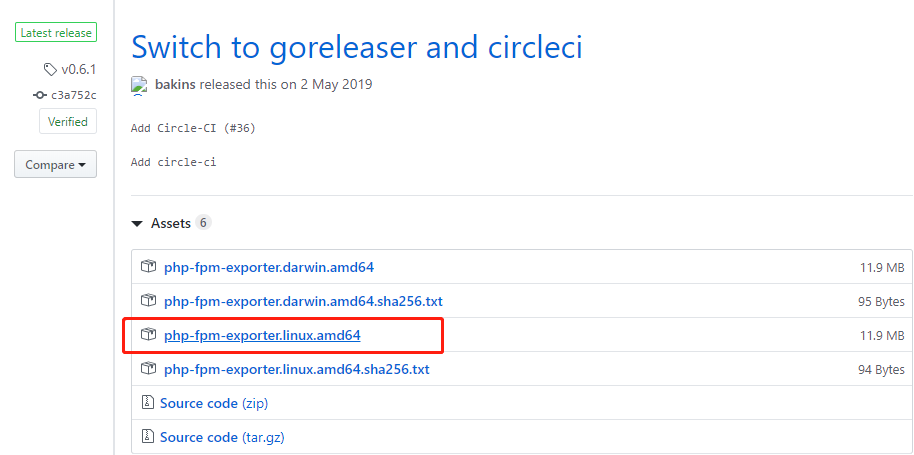
Task: Click package icon for linux.amd64.sha256.txt
Action: 149,369
